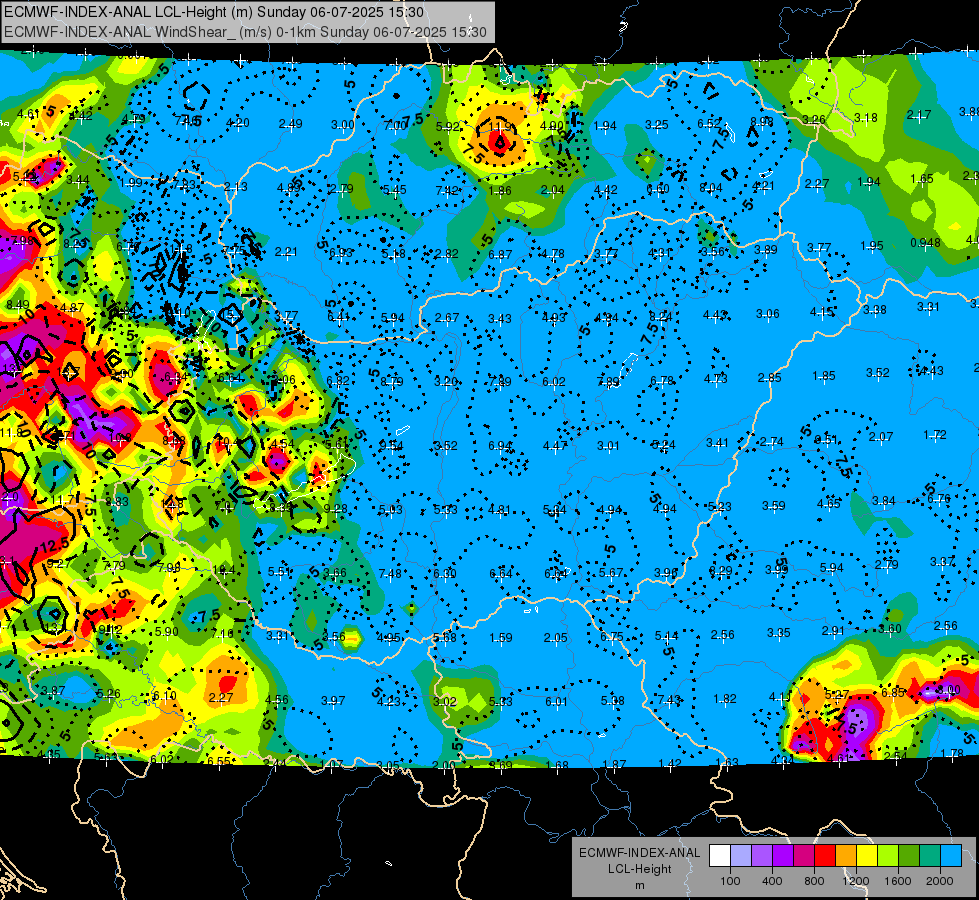Click the 0.948 wind shear value

tap(925, 243)
